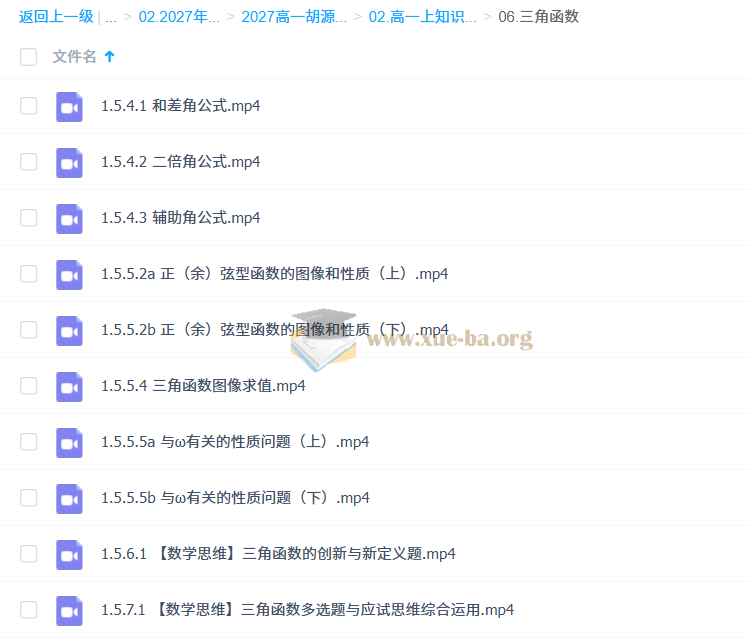750x640 pixels.
Task: Open 1.5.5.2b 正（余）弦型函数的图像和性质（下）
Action: (275, 330)
